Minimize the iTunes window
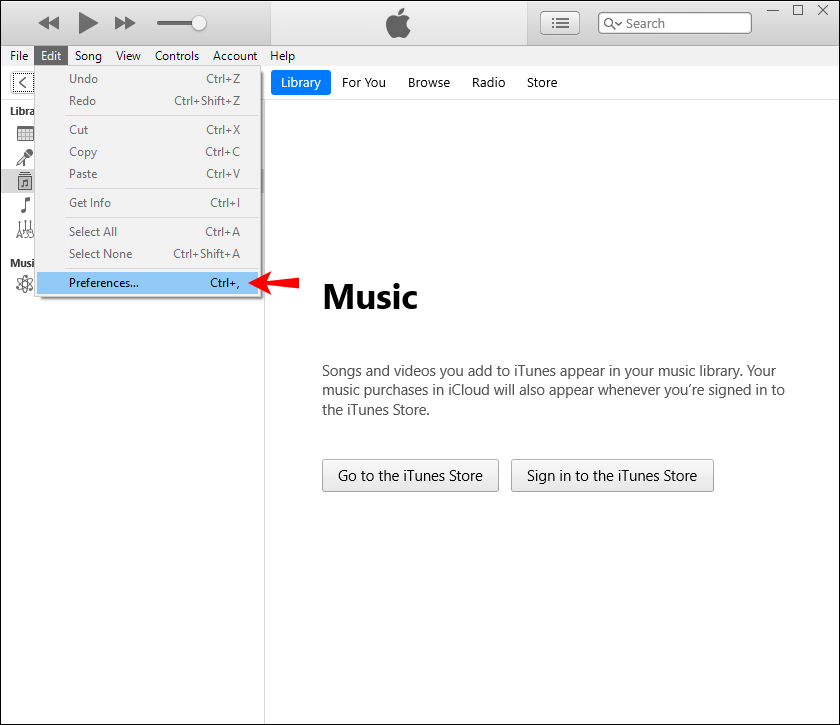Viewport: 840px width, 725px height. tap(773, 10)
